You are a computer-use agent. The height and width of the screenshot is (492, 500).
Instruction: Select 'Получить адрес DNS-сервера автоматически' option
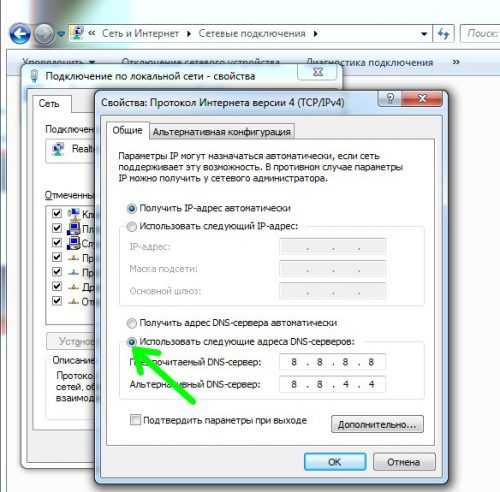pyautogui.click(x=132, y=323)
